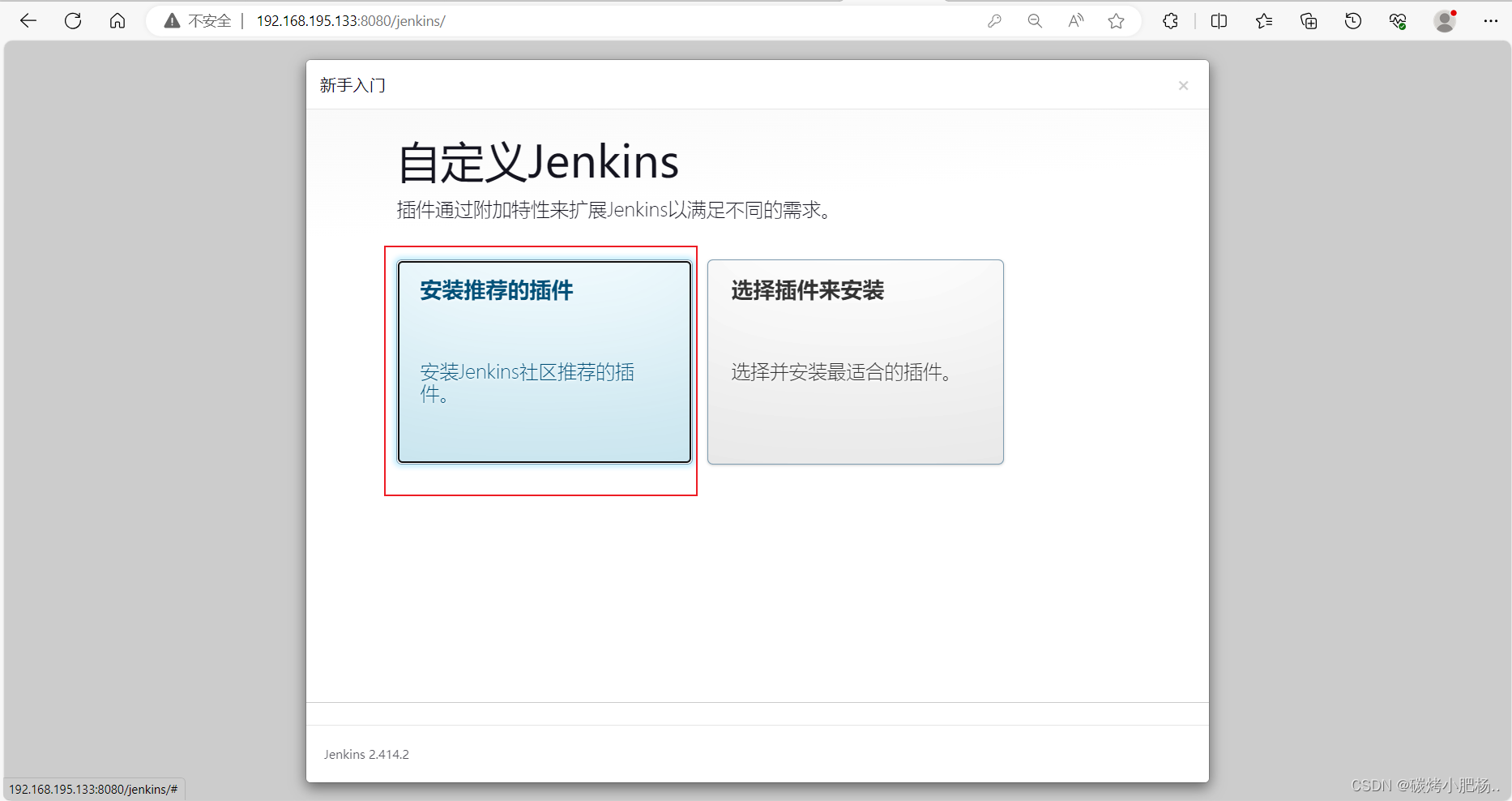Viewport: 1512px width, 801px height.
Task: Refresh the Jenkins setup page
Action: 72,20
